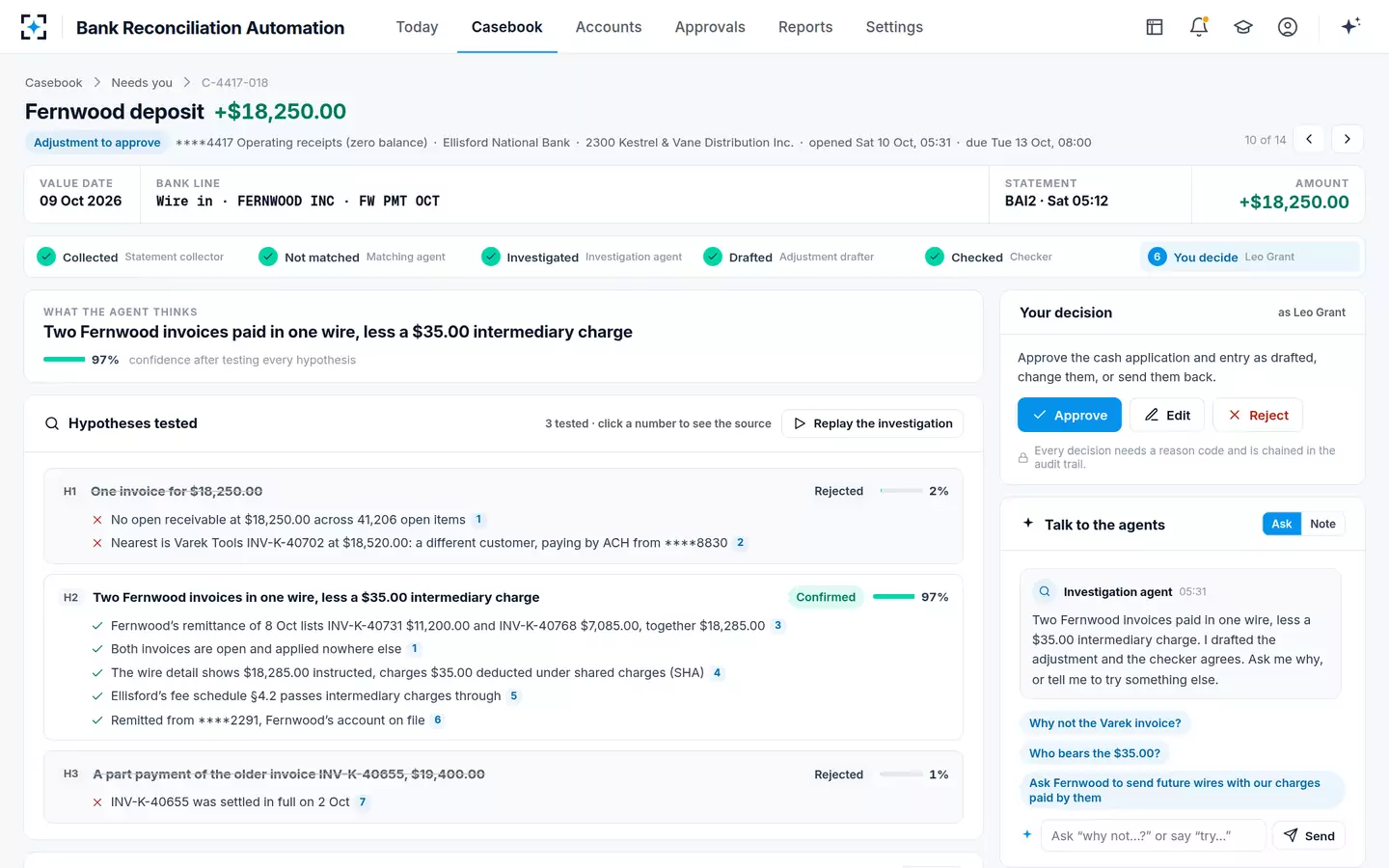
Task: Replay the investigation
Action: 872,423
